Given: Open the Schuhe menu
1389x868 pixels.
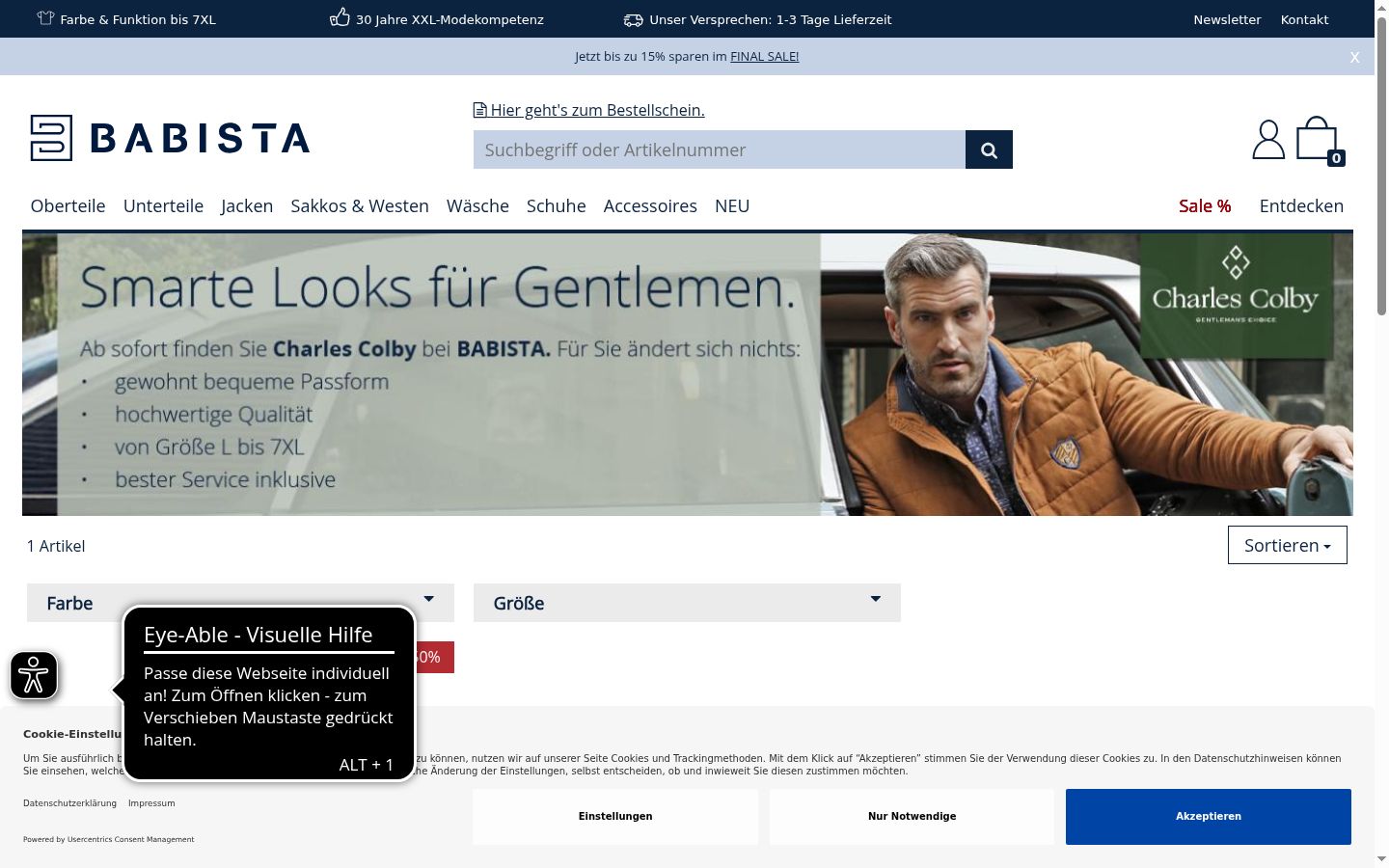Looking at the screenshot, I should pyautogui.click(x=557, y=205).
